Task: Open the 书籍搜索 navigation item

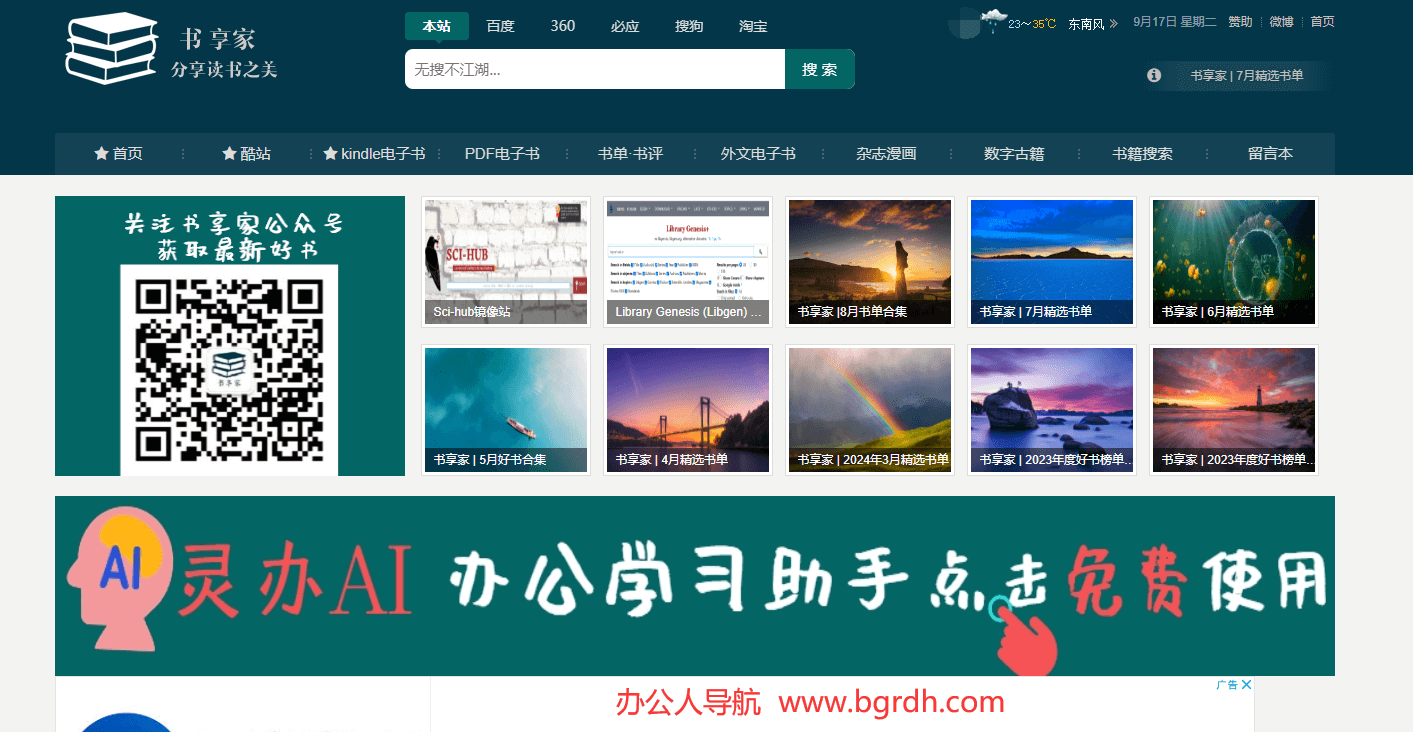Action: pyautogui.click(x=1142, y=154)
